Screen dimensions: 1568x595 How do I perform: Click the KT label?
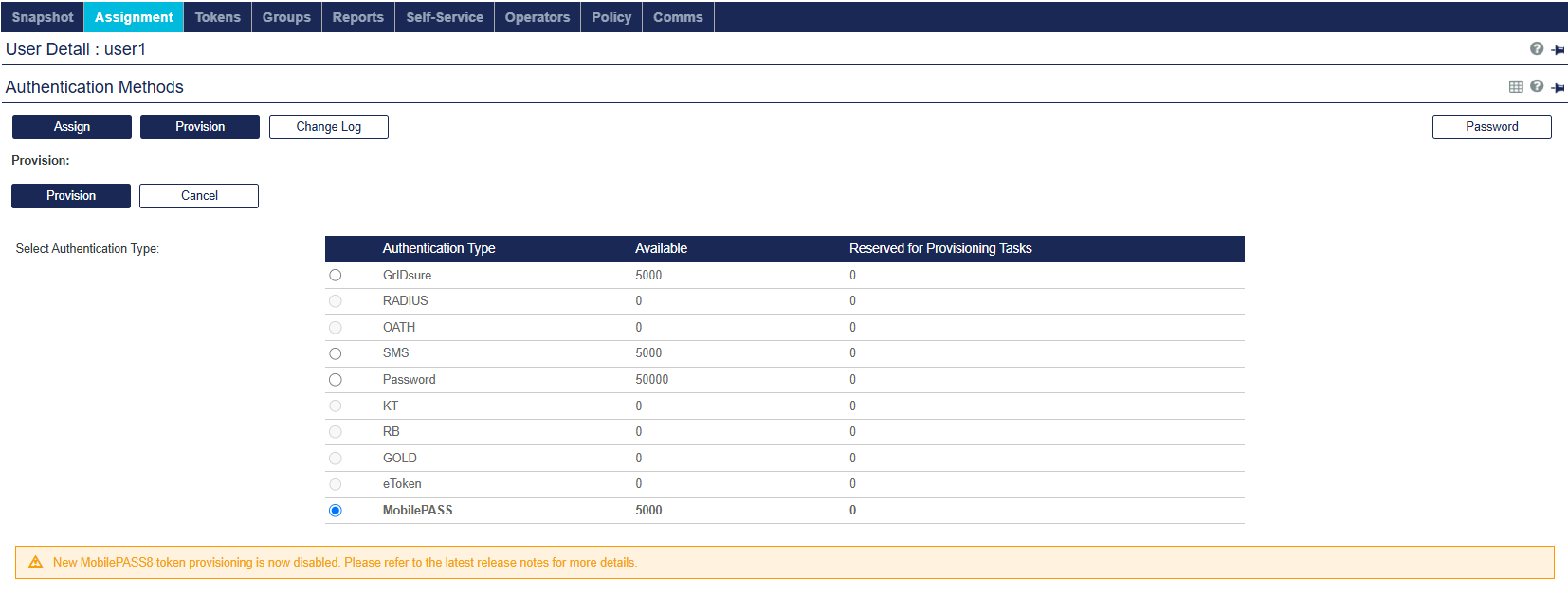pos(391,406)
